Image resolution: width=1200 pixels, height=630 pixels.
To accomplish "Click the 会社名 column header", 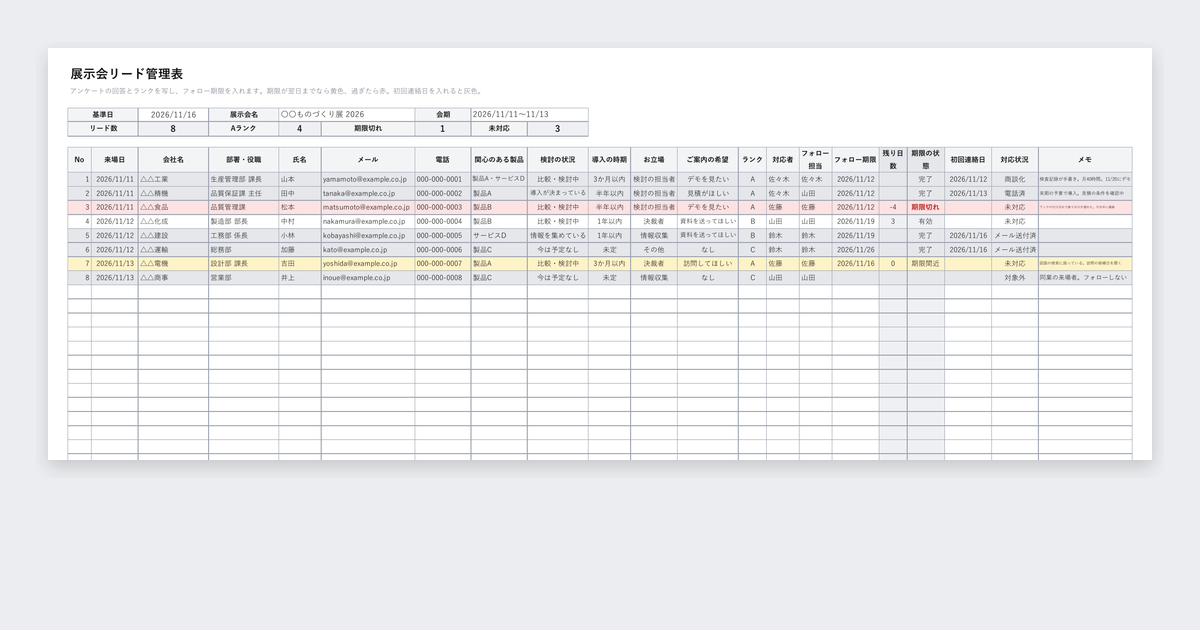I will pos(173,160).
